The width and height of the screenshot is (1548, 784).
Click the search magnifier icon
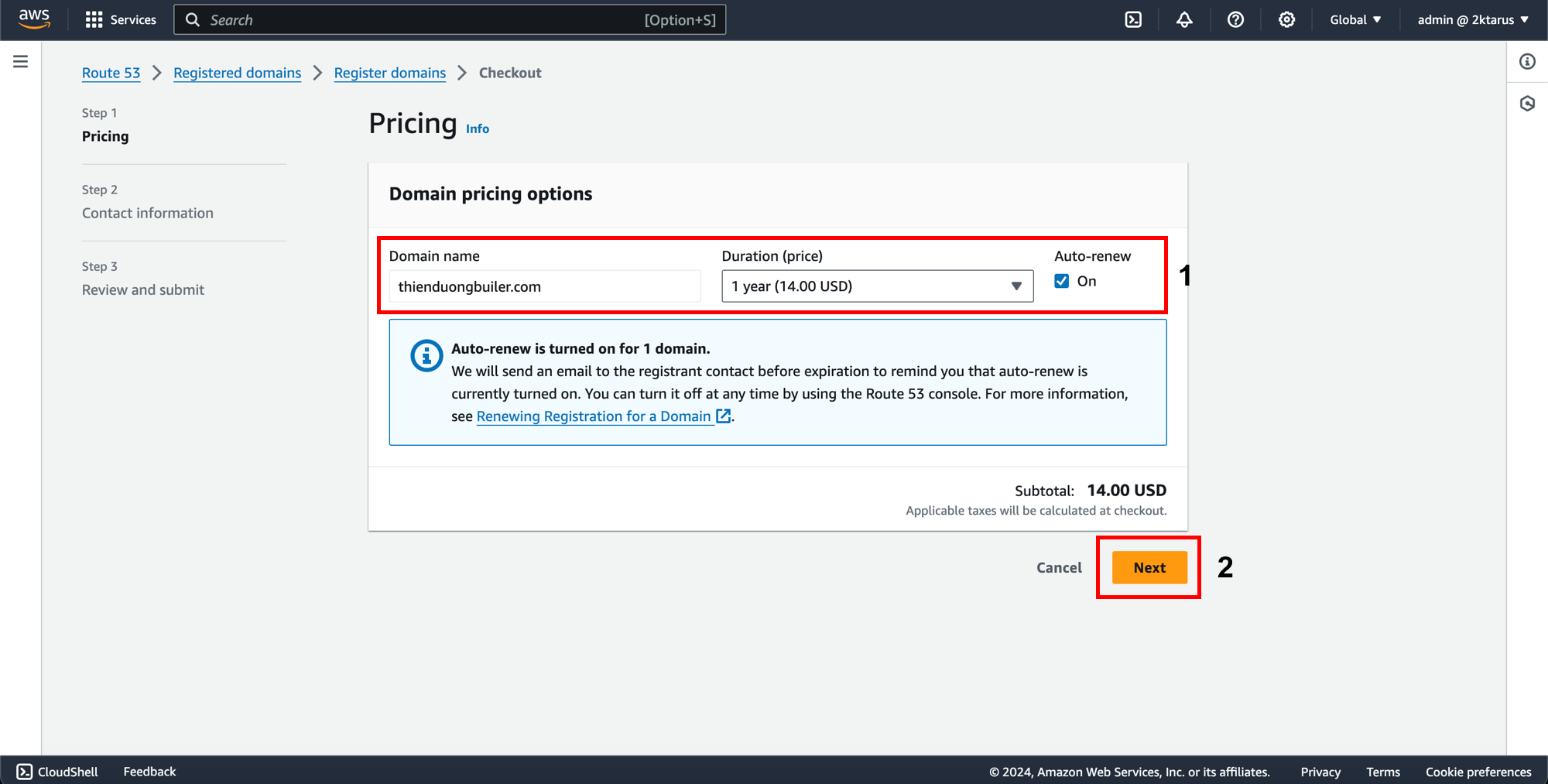(193, 19)
